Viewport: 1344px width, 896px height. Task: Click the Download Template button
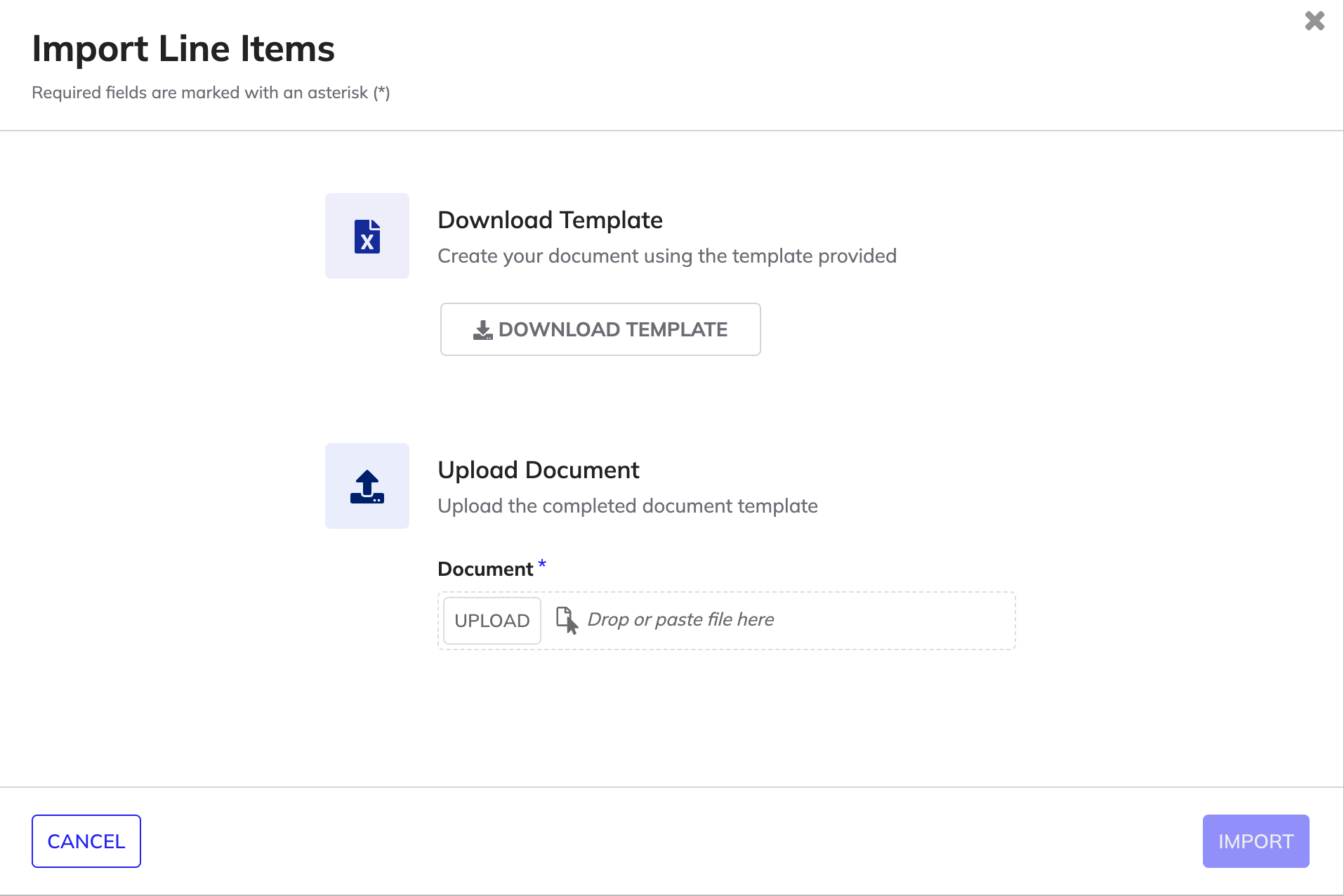(600, 329)
